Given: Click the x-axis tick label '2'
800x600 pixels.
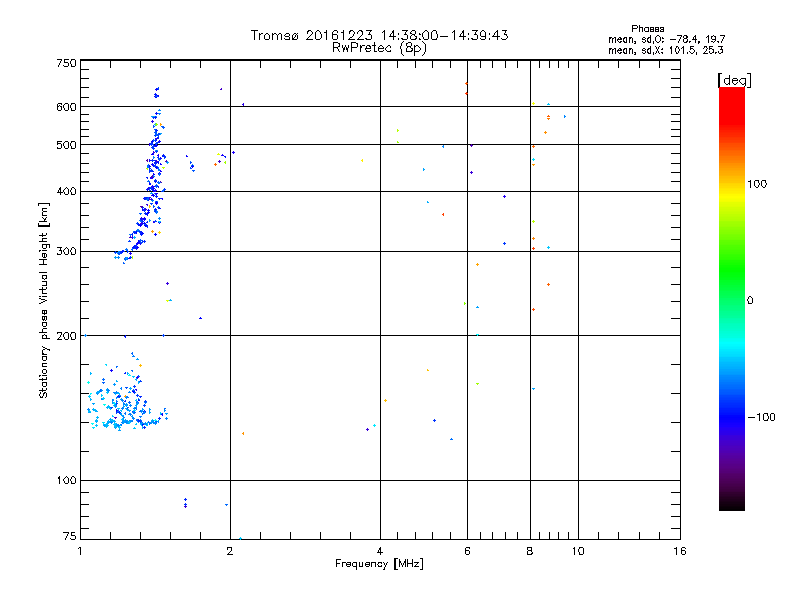Looking at the screenshot, I should pos(230,551).
